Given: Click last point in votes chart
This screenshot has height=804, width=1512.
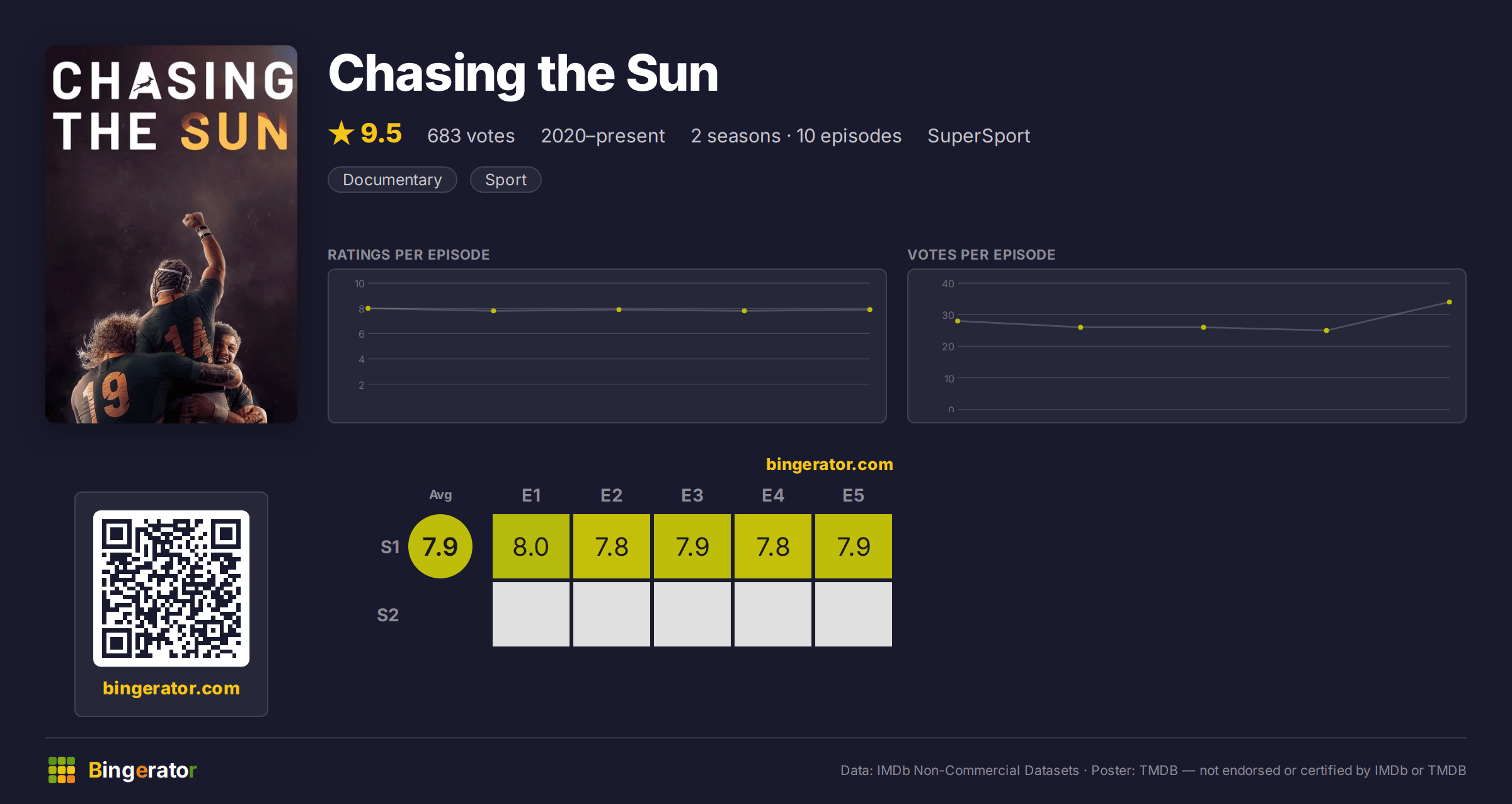Looking at the screenshot, I should click(x=1450, y=302).
